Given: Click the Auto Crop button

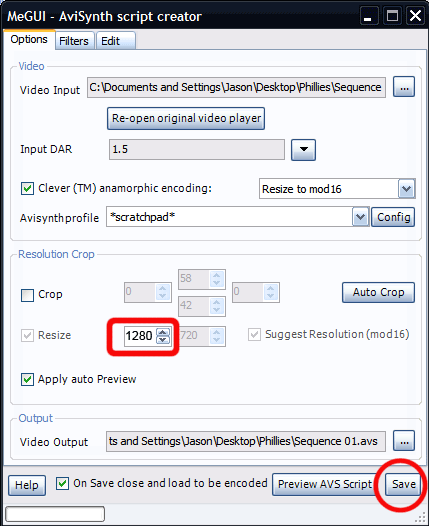Looking at the screenshot, I should tap(378, 292).
